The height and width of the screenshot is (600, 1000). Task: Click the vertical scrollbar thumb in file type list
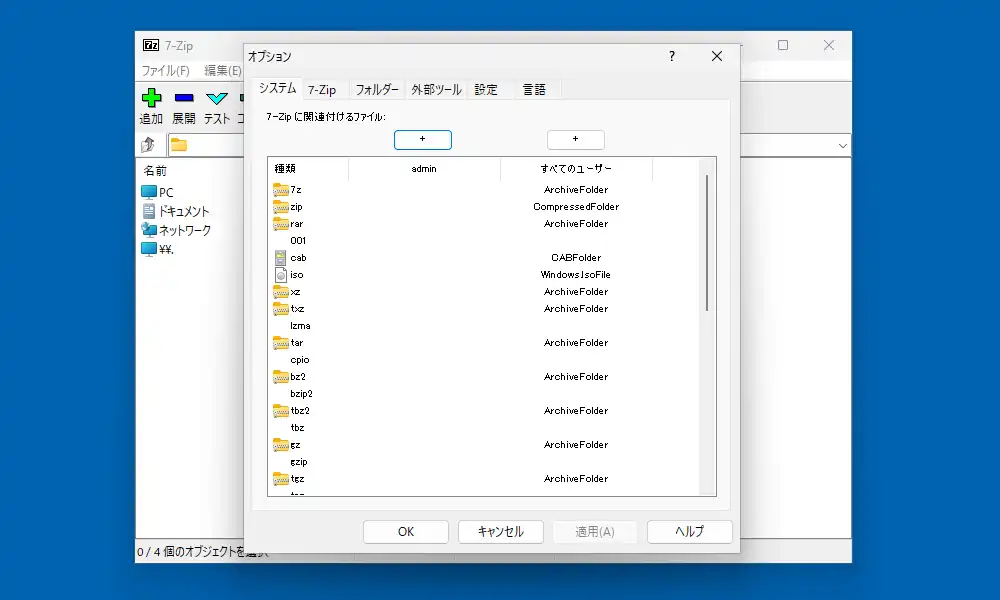click(x=707, y=243)
